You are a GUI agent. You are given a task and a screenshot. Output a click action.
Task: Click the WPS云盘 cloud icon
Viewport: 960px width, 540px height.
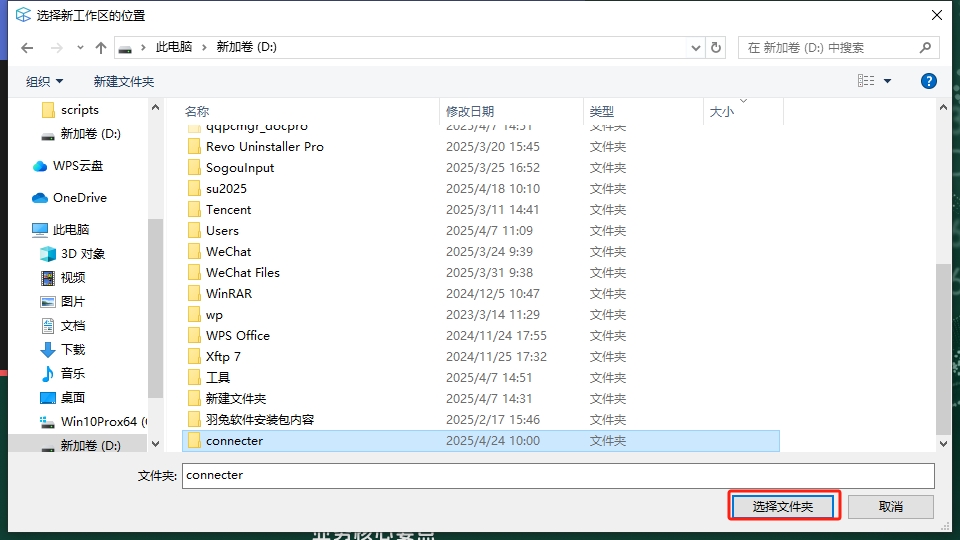tap(40, 166)
